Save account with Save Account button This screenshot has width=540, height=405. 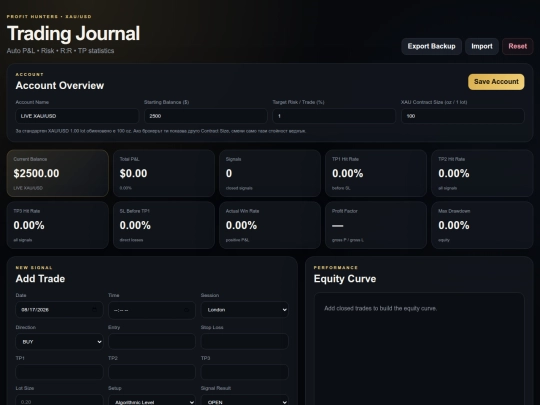(496, 82)
